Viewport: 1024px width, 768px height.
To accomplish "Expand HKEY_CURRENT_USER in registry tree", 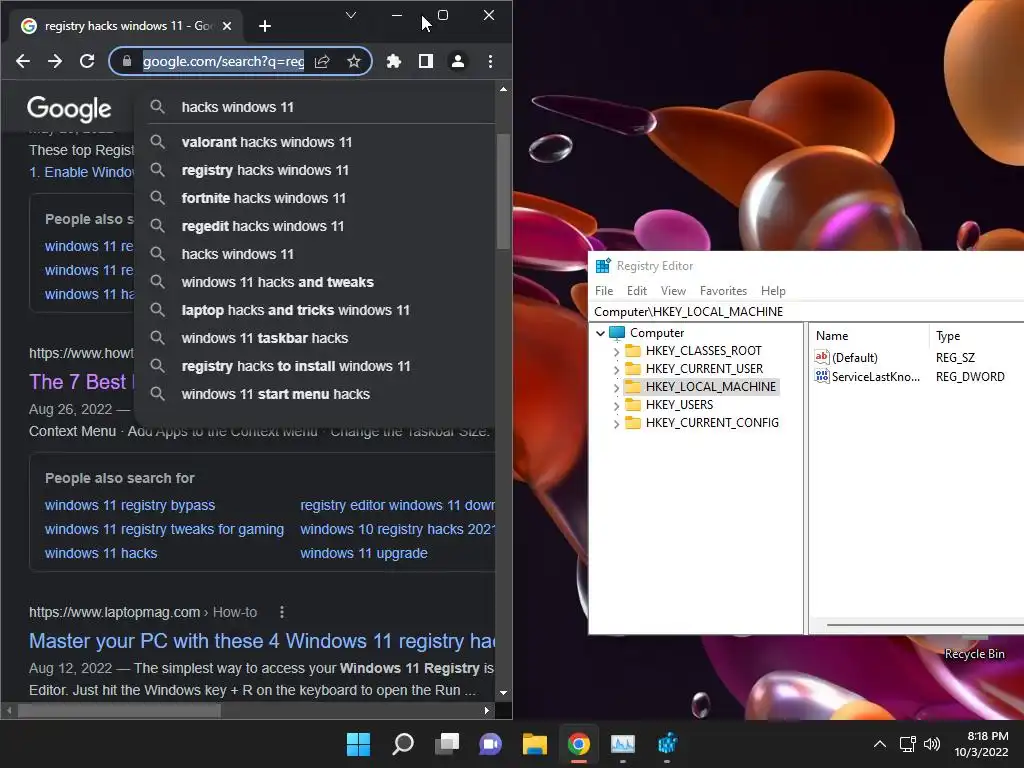I will [616, 369].
